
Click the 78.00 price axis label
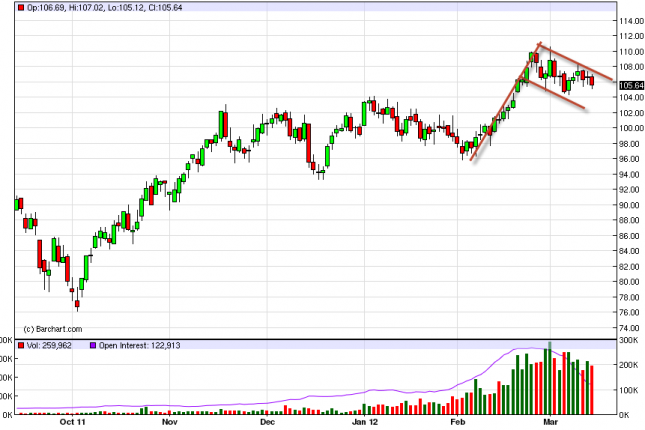[x=631, y=297]
